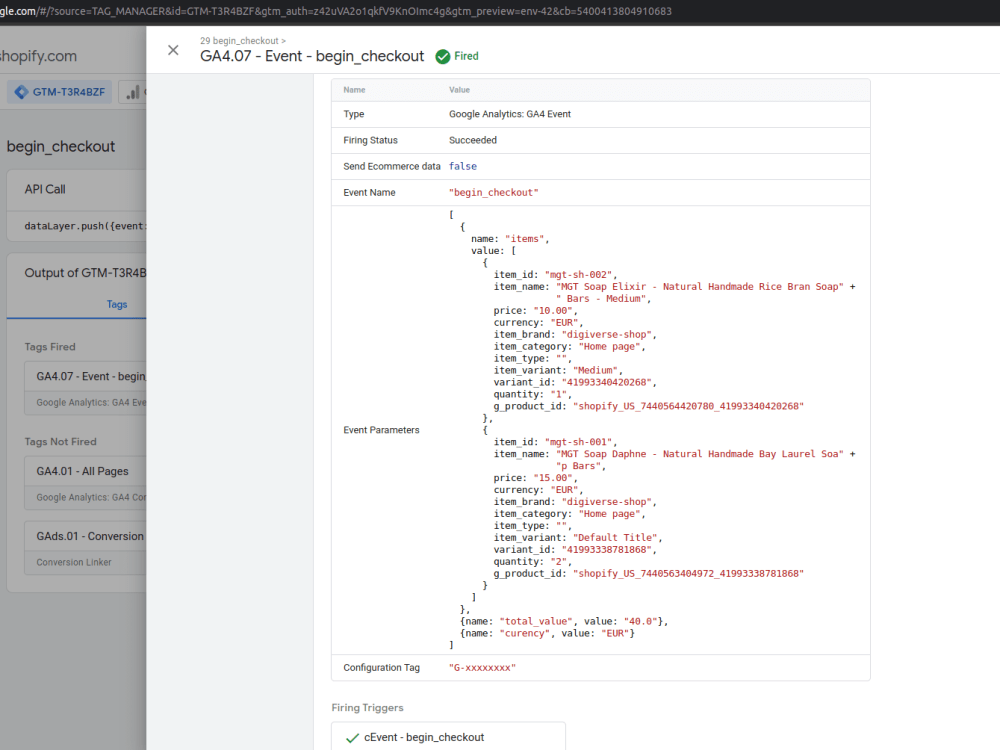Click the quantity "2" value
The width and height of the screenshot is (1000, 750).
tap(559, 562)
